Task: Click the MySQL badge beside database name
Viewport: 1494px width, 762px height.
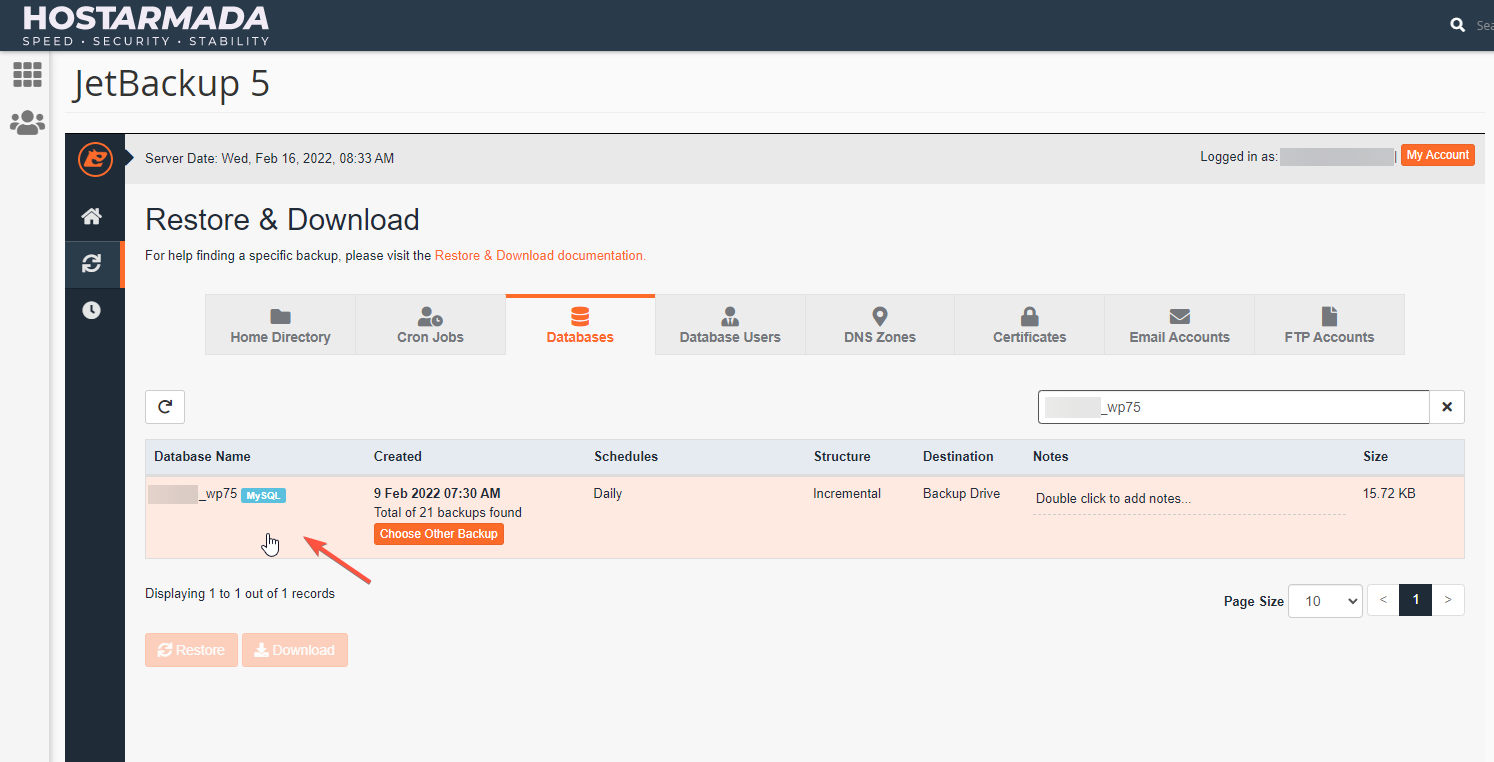Action: click(262, 494)
